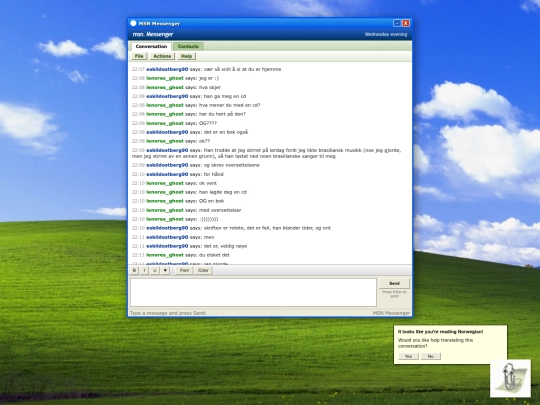The image size is (540, 405).
Task: Click No in Clippy's translation prompt
Action: click(430, 356)
